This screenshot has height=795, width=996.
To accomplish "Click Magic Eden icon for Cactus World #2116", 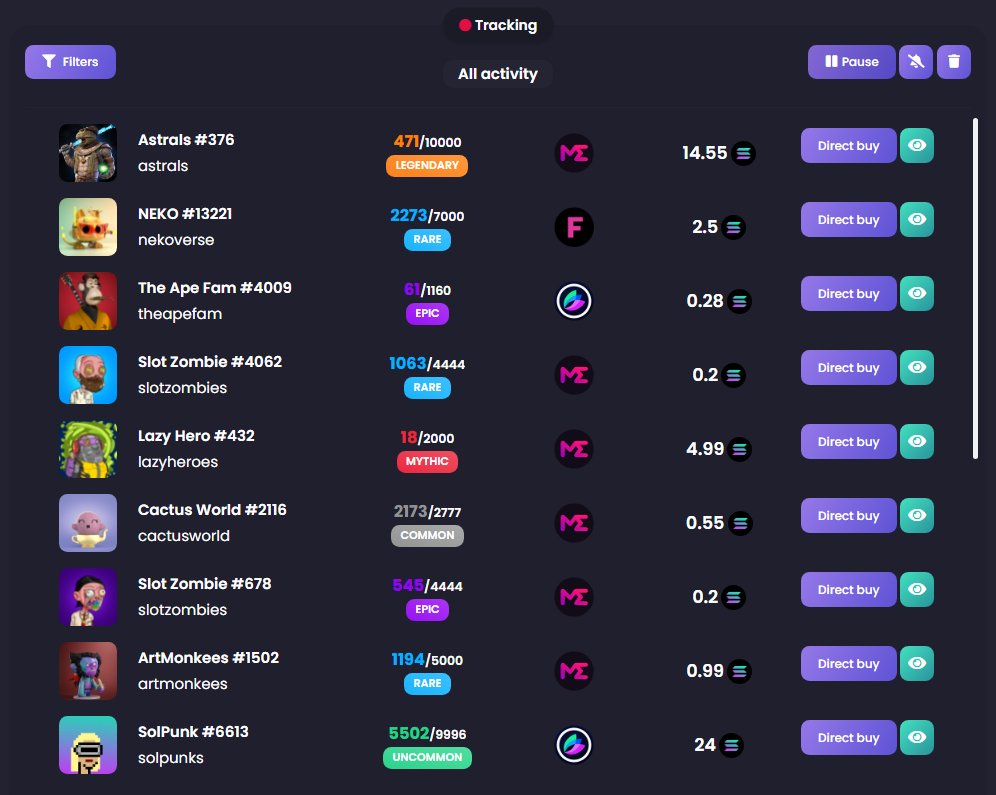I will tap(574, 523).
